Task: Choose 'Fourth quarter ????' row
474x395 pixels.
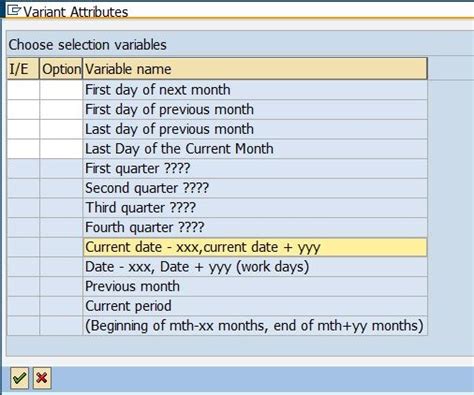Action: coord(255,227)
